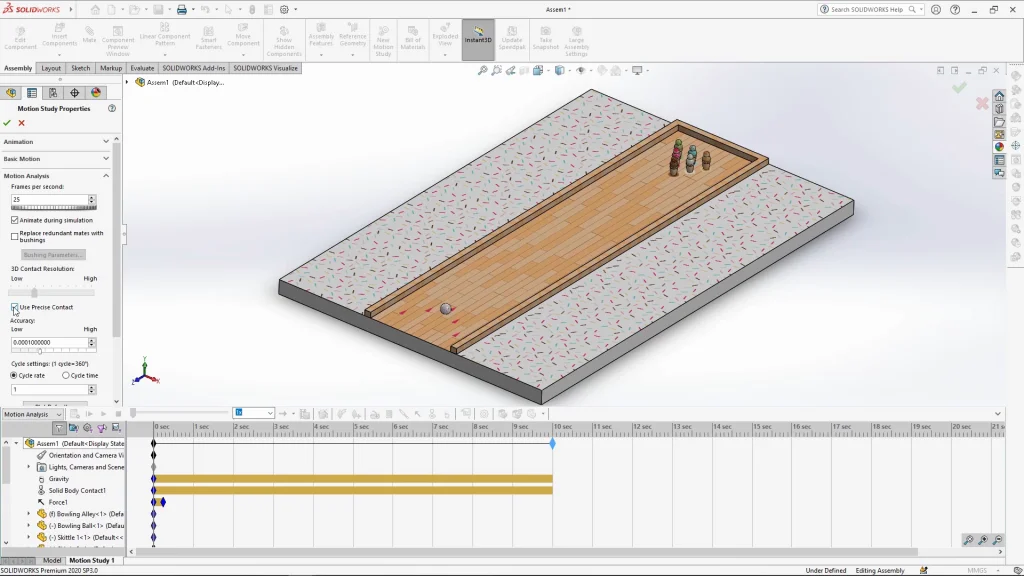Click the timeline filter funnel icon
This screenshot has height=576, width=1024.
coord(59,428)
